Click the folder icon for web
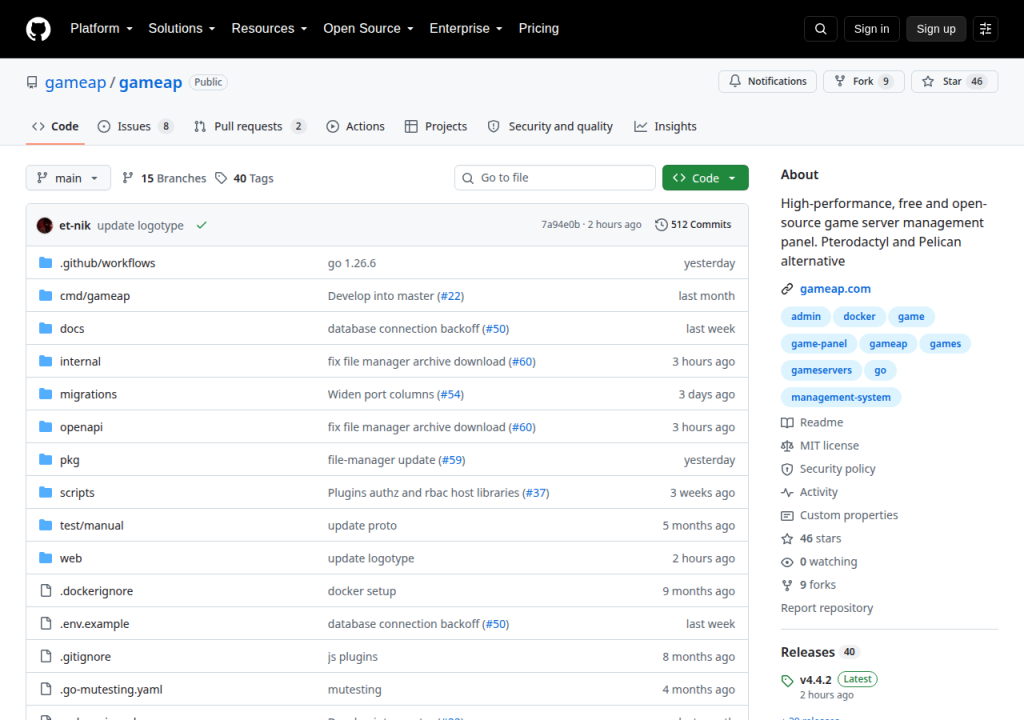 coord(46,558)
